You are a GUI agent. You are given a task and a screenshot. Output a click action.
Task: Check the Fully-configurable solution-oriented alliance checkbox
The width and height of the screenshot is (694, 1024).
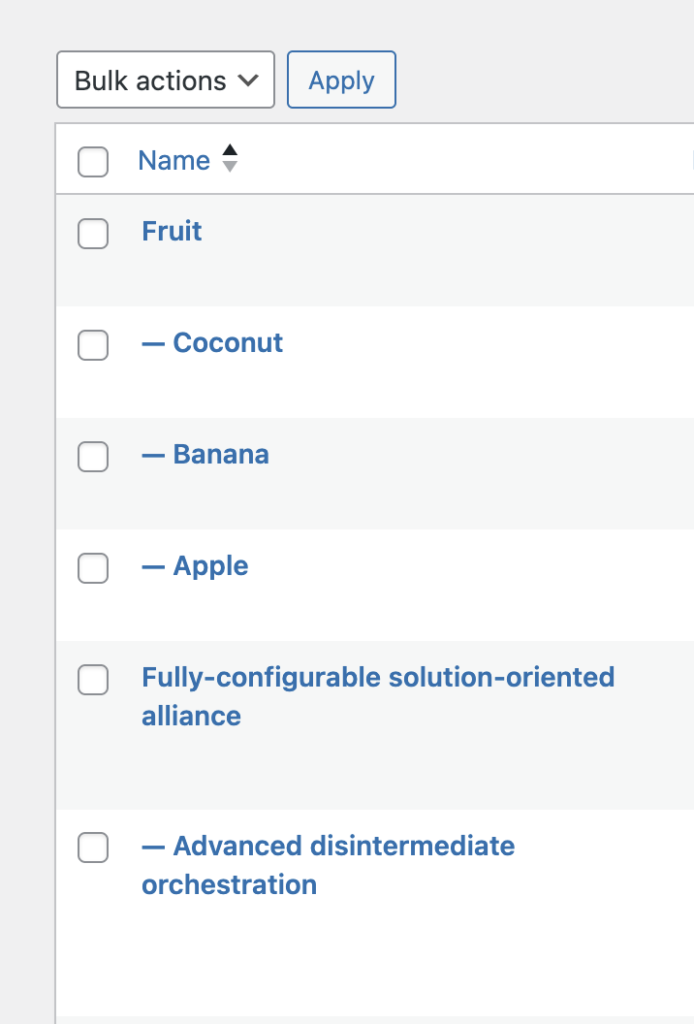pyautogui.click(x=93, y=681)
